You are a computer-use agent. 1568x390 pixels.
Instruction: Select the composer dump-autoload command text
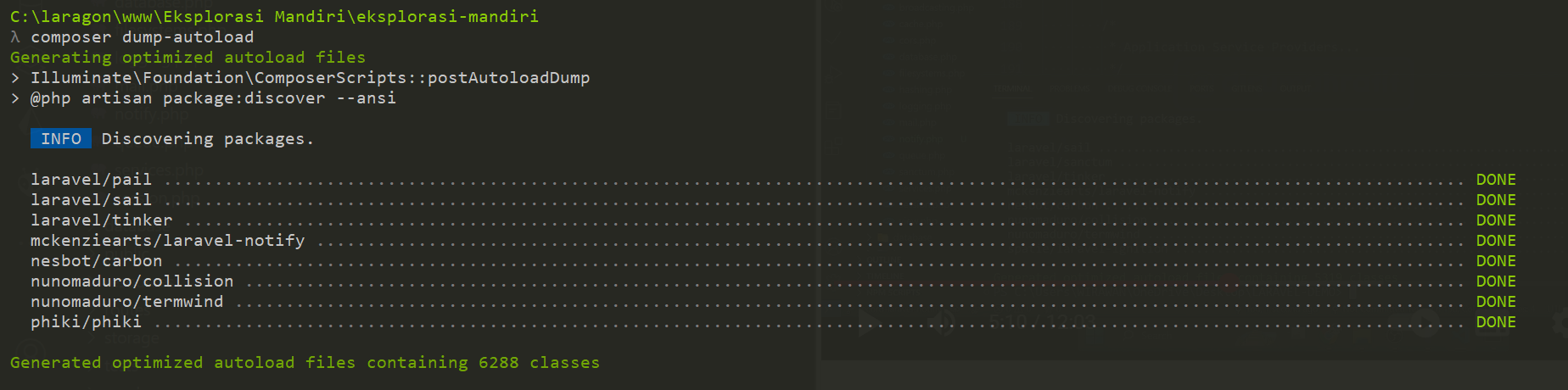coord(142,37)
